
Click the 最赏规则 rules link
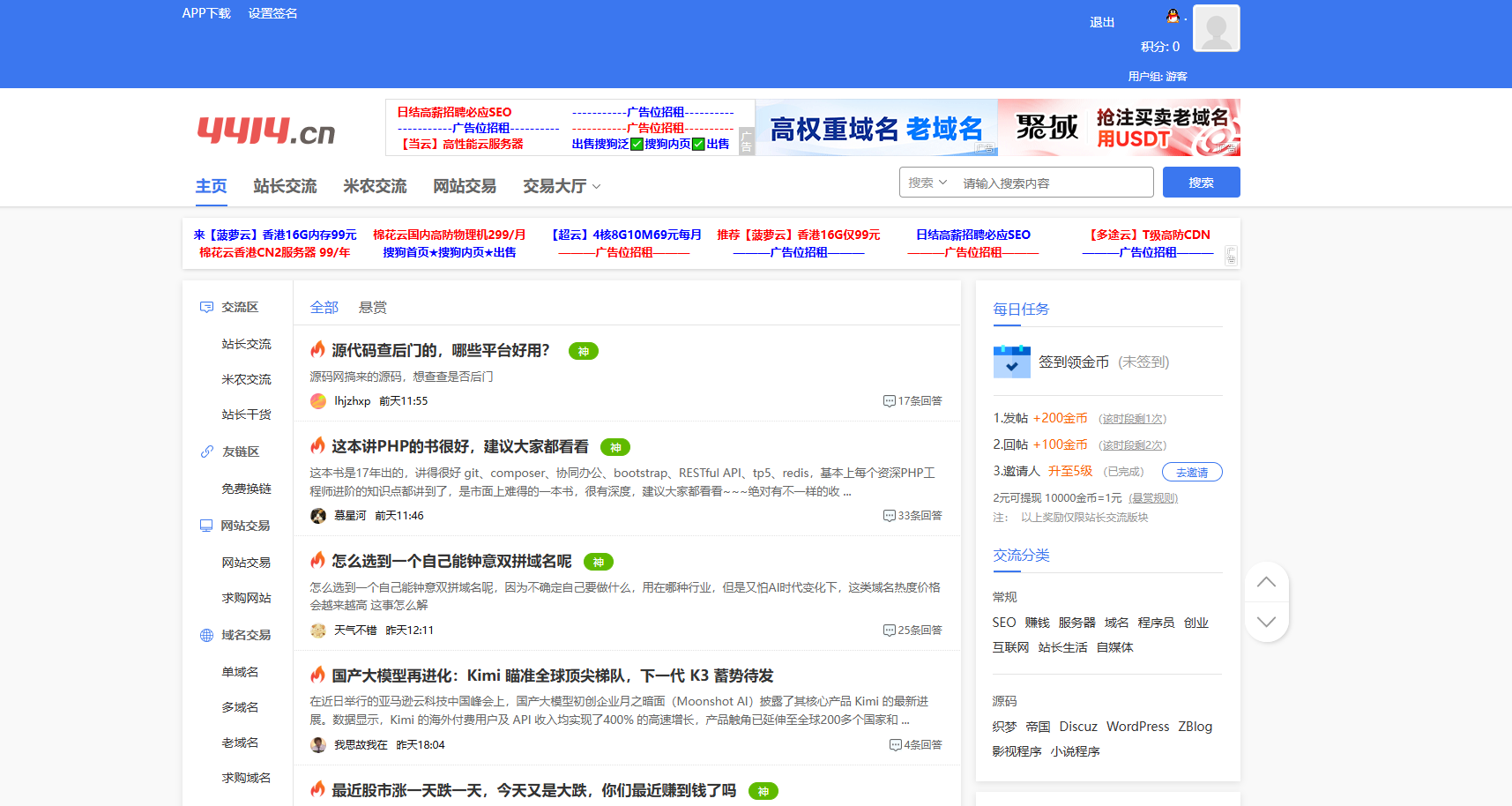click(1153, 498)
